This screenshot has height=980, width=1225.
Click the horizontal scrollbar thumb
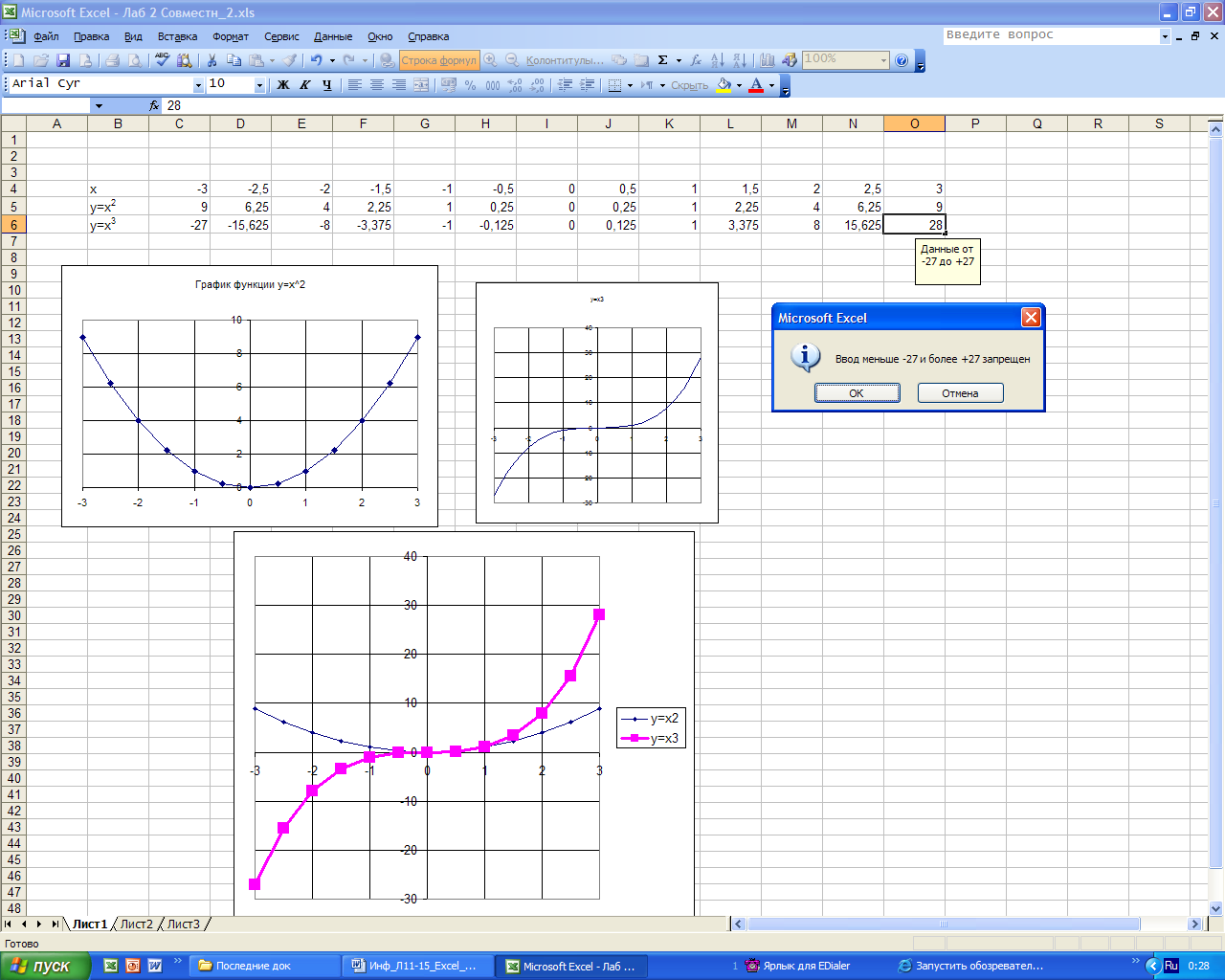pyautogui.click(x=943, y=924)
